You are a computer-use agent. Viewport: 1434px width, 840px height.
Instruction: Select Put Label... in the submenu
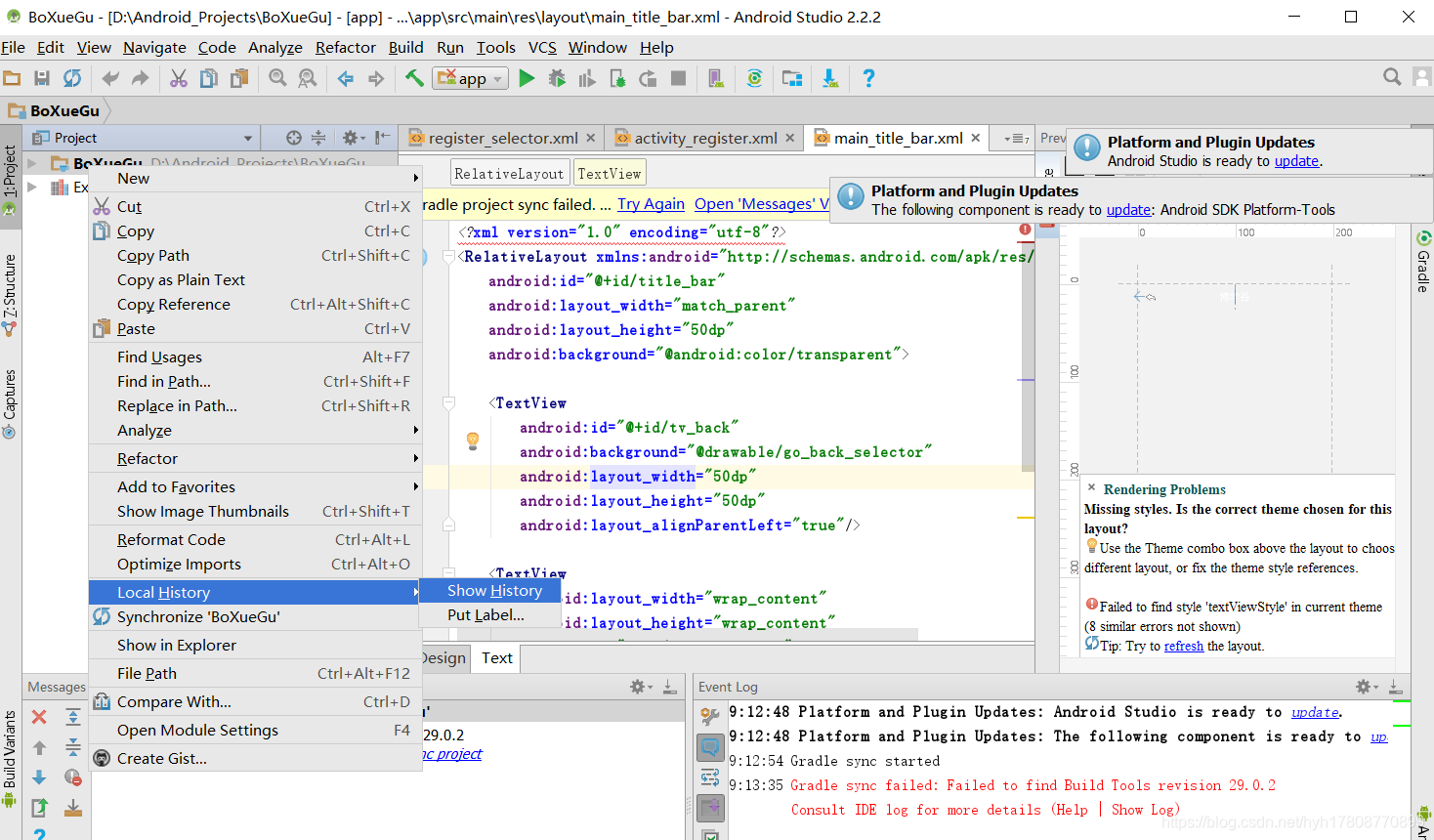click(489, 614)
